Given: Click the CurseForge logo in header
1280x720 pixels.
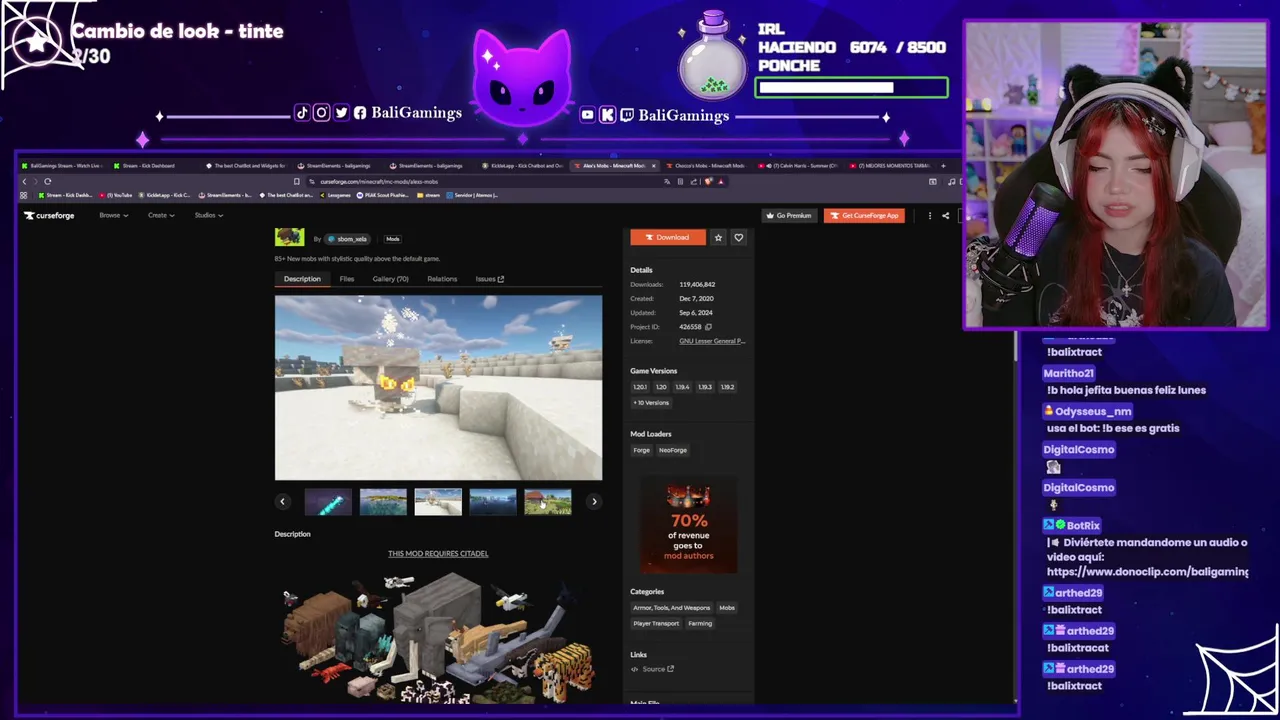Looking at the screenshot, I should (x=50, y=215).
